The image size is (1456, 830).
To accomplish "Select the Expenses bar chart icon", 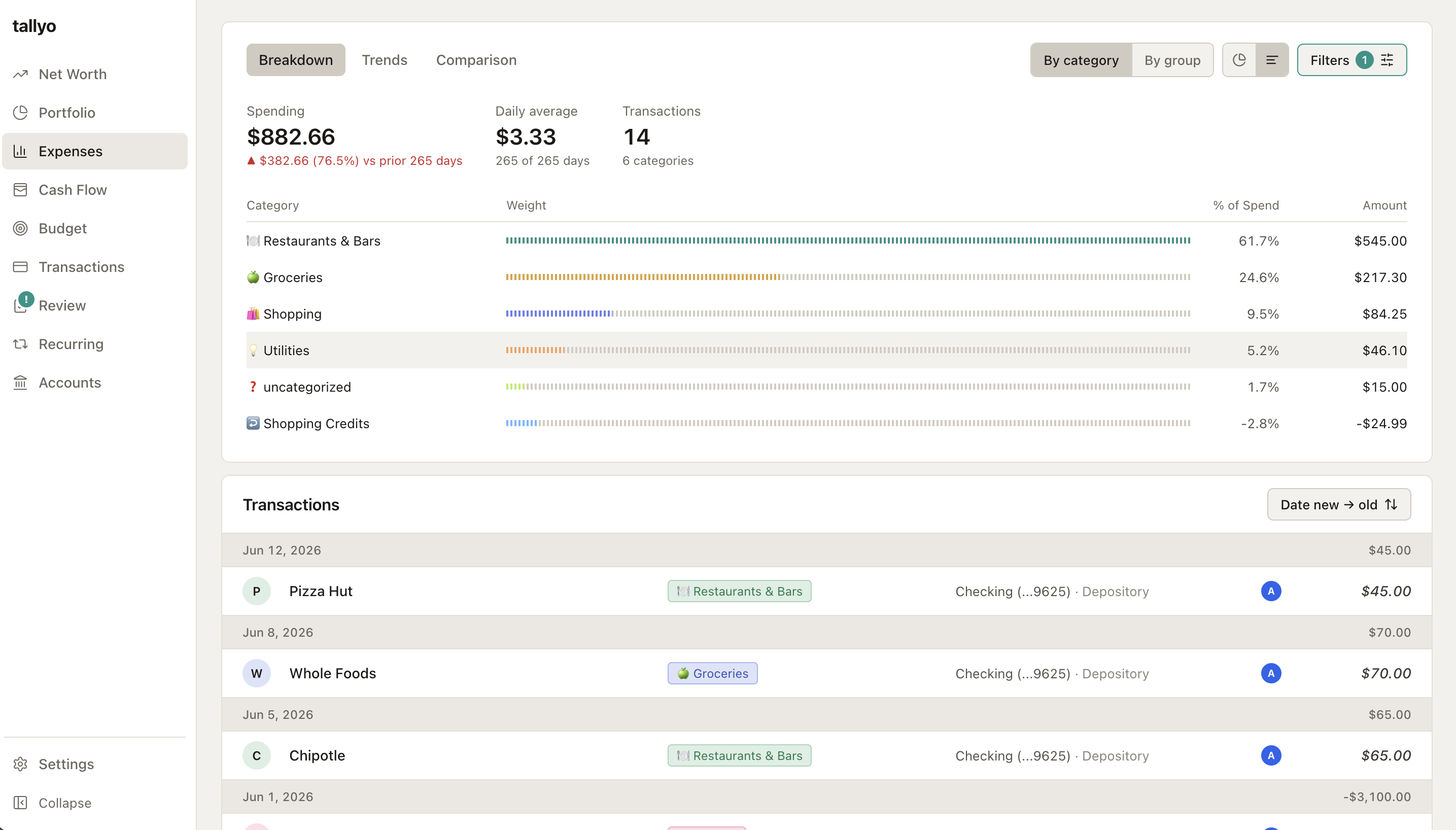I will (20, 151).
